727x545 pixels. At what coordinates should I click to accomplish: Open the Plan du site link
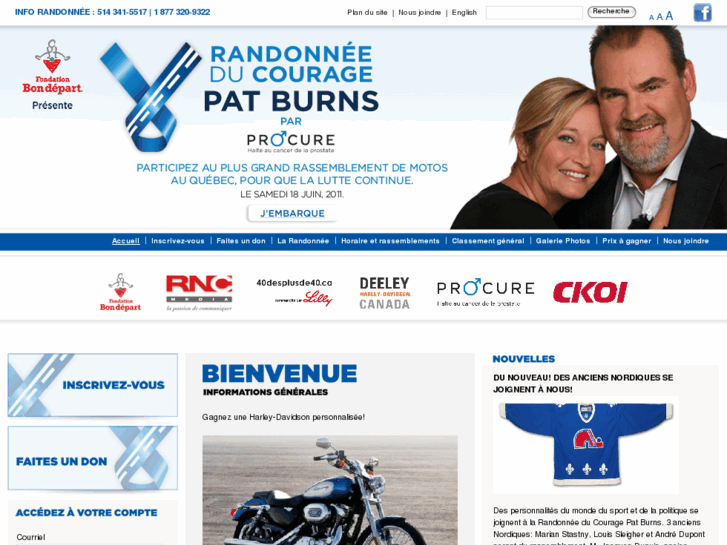click(x=367, y=13)
